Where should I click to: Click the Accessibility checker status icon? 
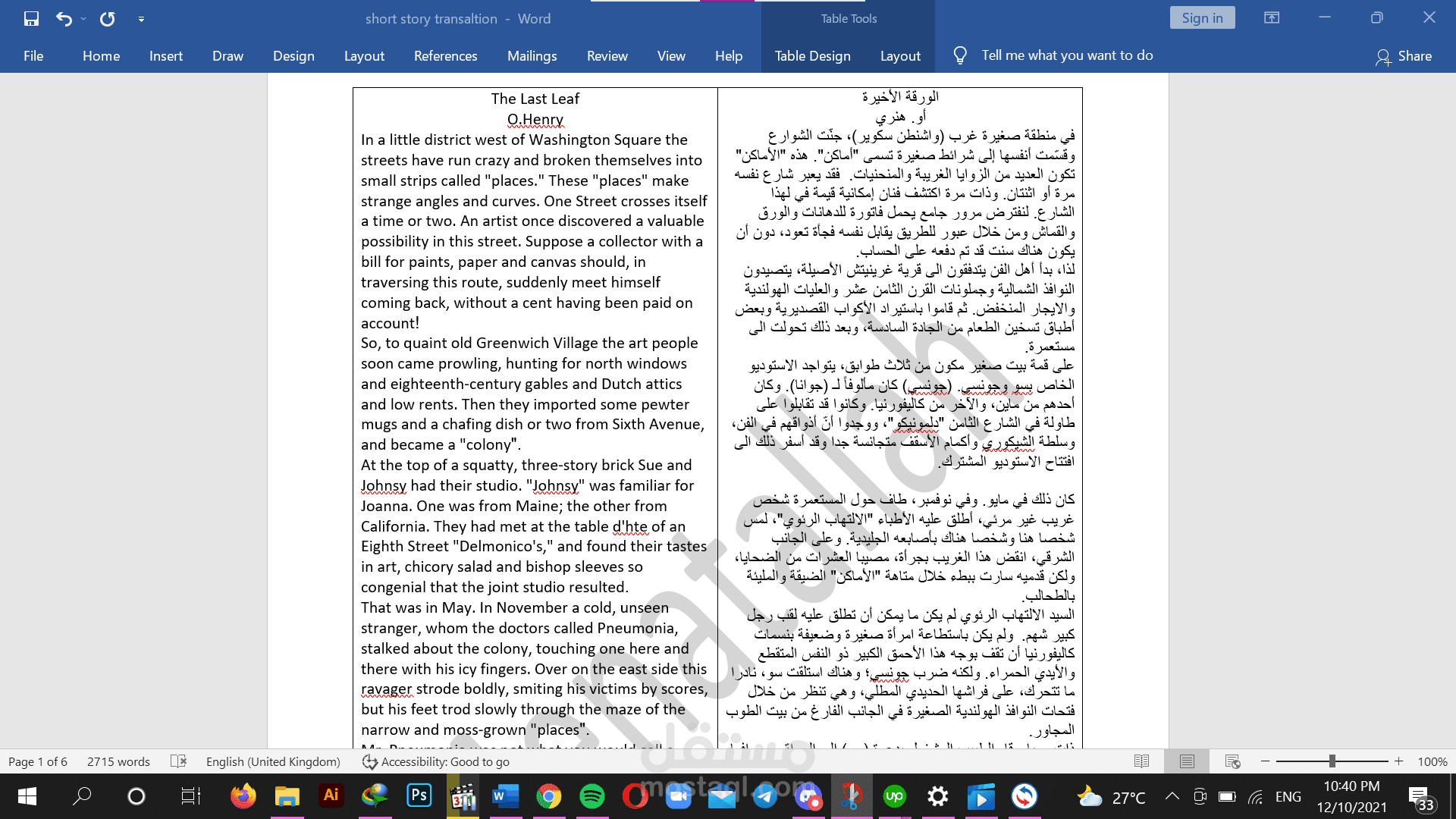pos(370,761)
